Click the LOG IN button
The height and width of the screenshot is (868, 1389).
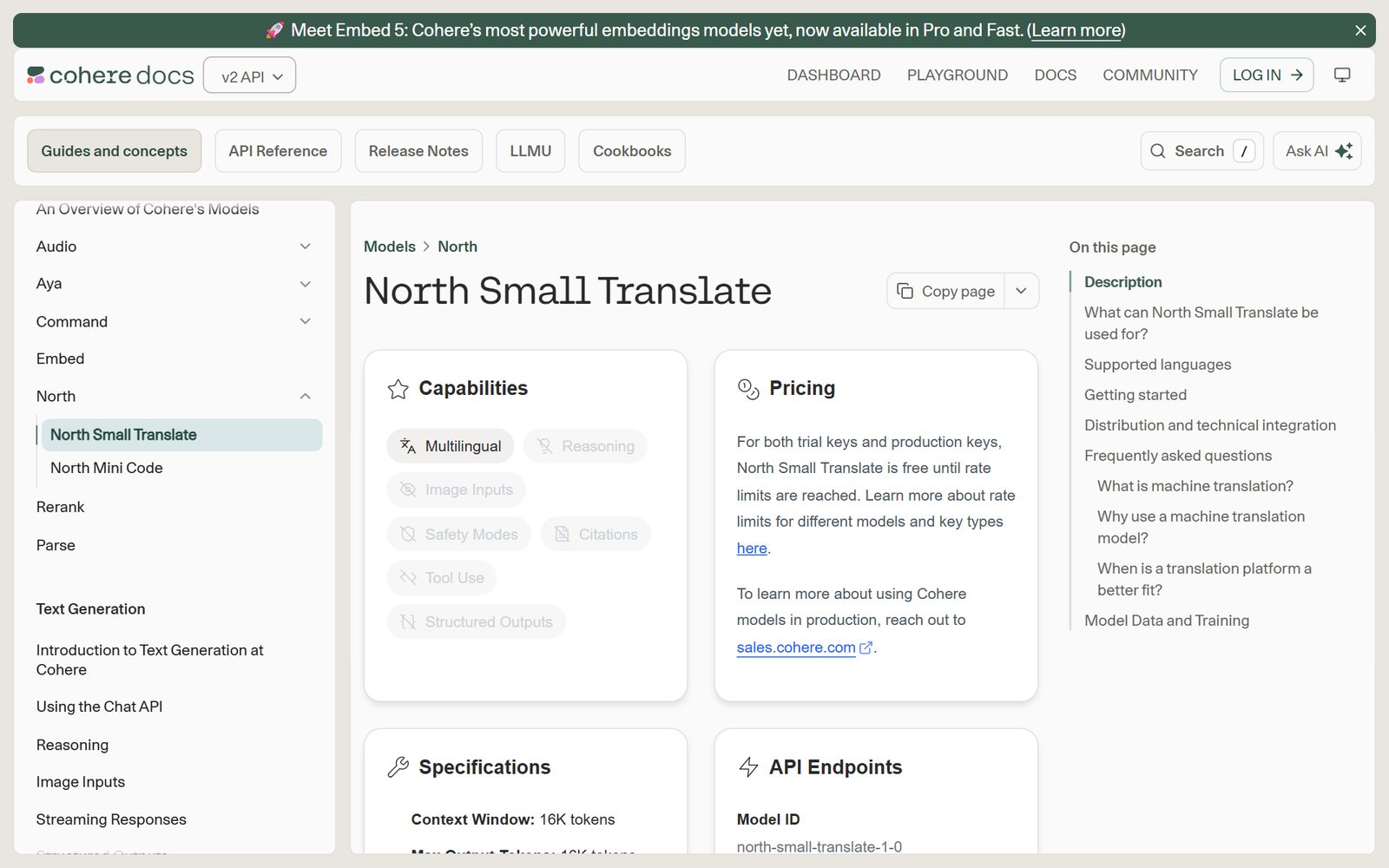point(1267,76)
